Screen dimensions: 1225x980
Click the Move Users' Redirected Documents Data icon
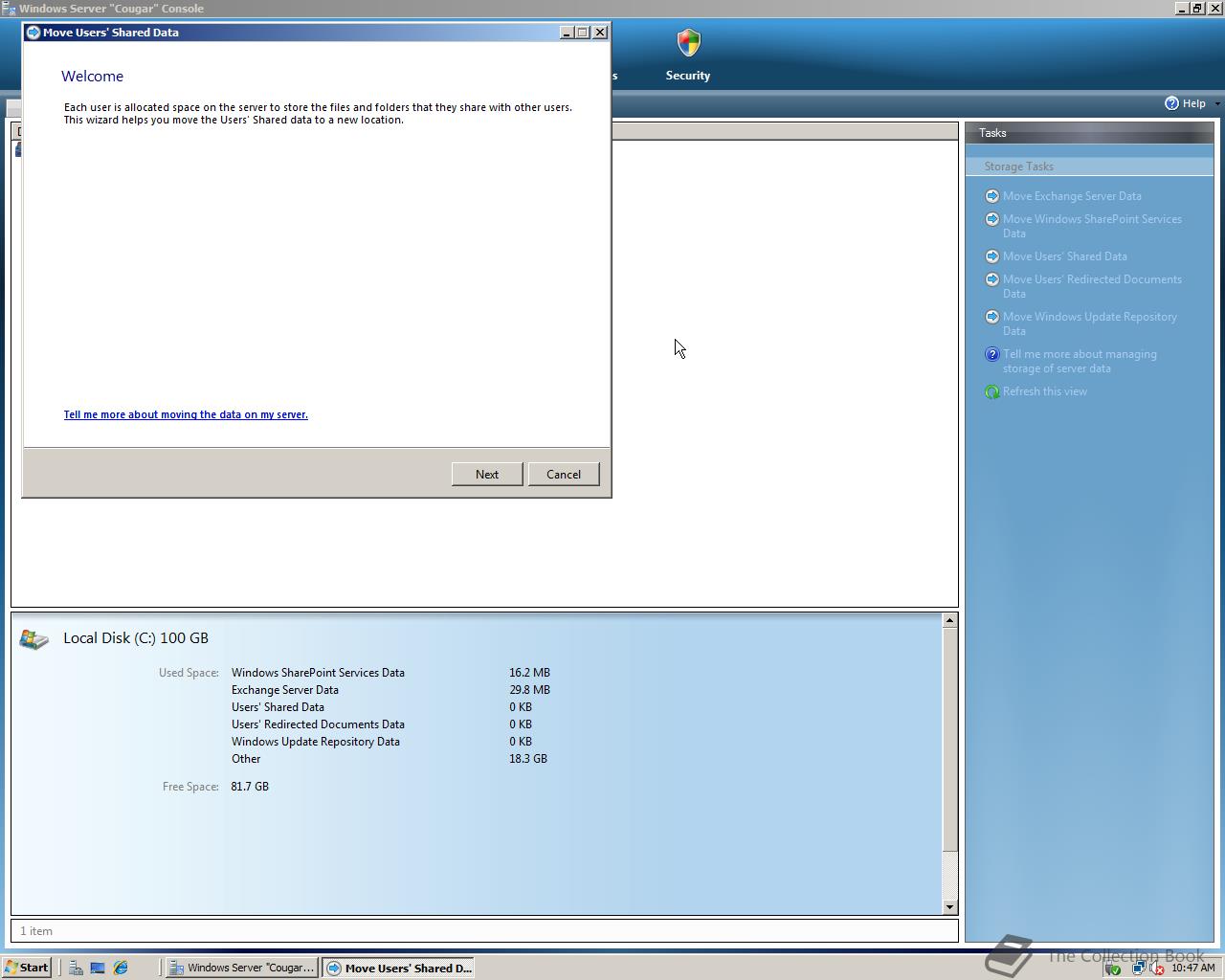(992, 279)
